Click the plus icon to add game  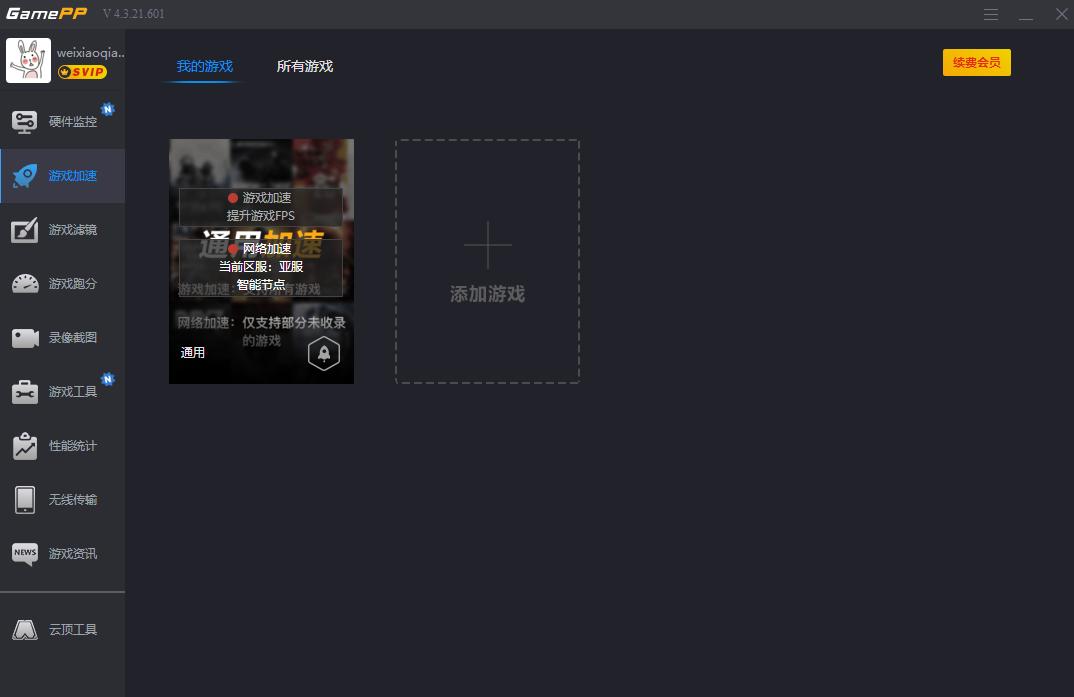488,244
